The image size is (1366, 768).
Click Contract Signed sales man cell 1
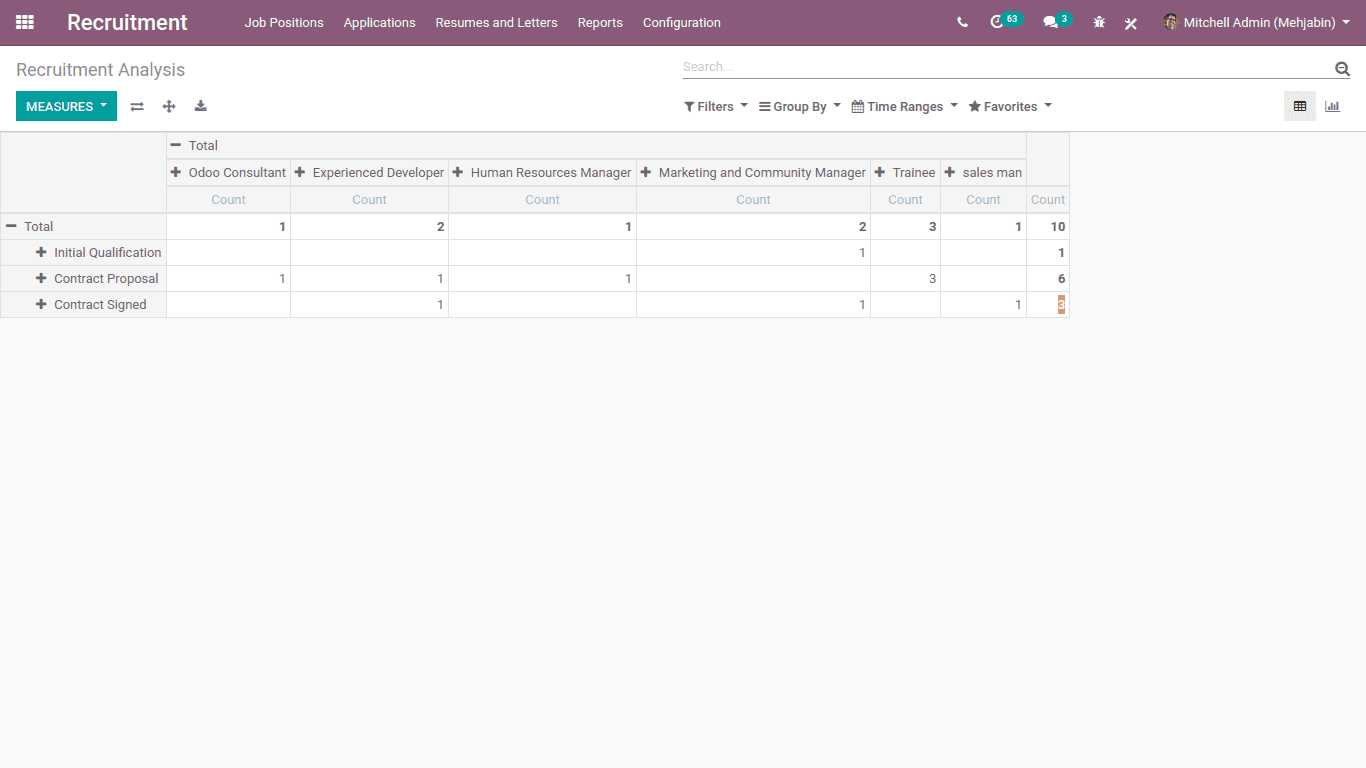coord(983,304)
